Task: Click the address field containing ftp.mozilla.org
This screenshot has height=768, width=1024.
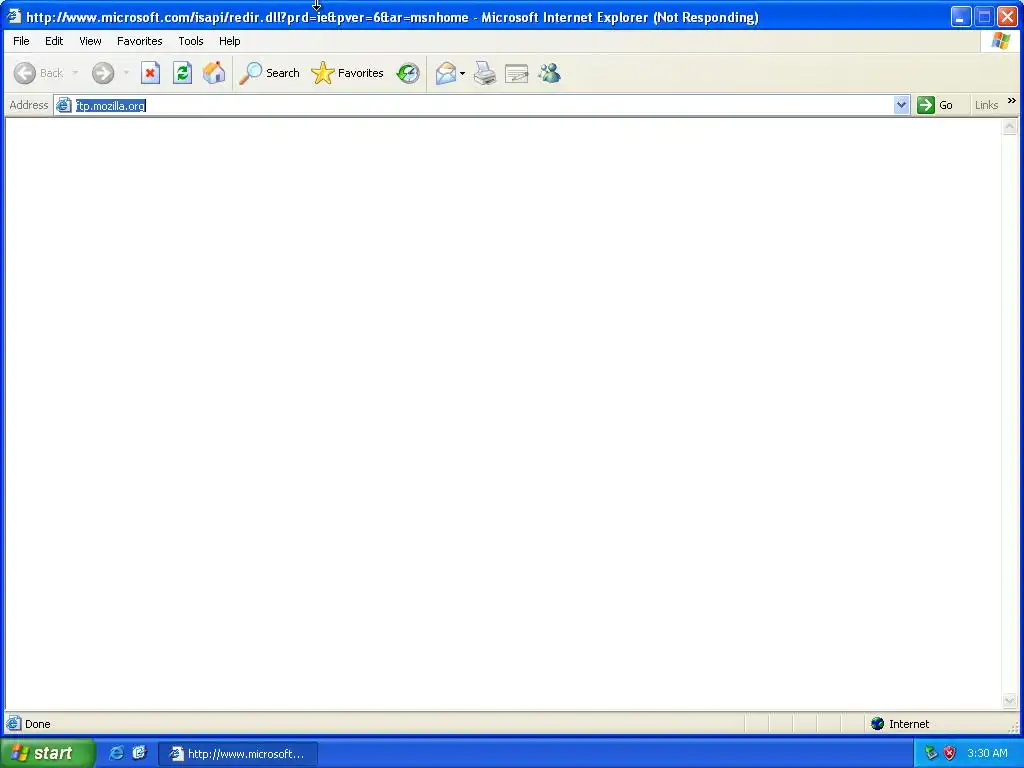Action: [x=483, y=105]
